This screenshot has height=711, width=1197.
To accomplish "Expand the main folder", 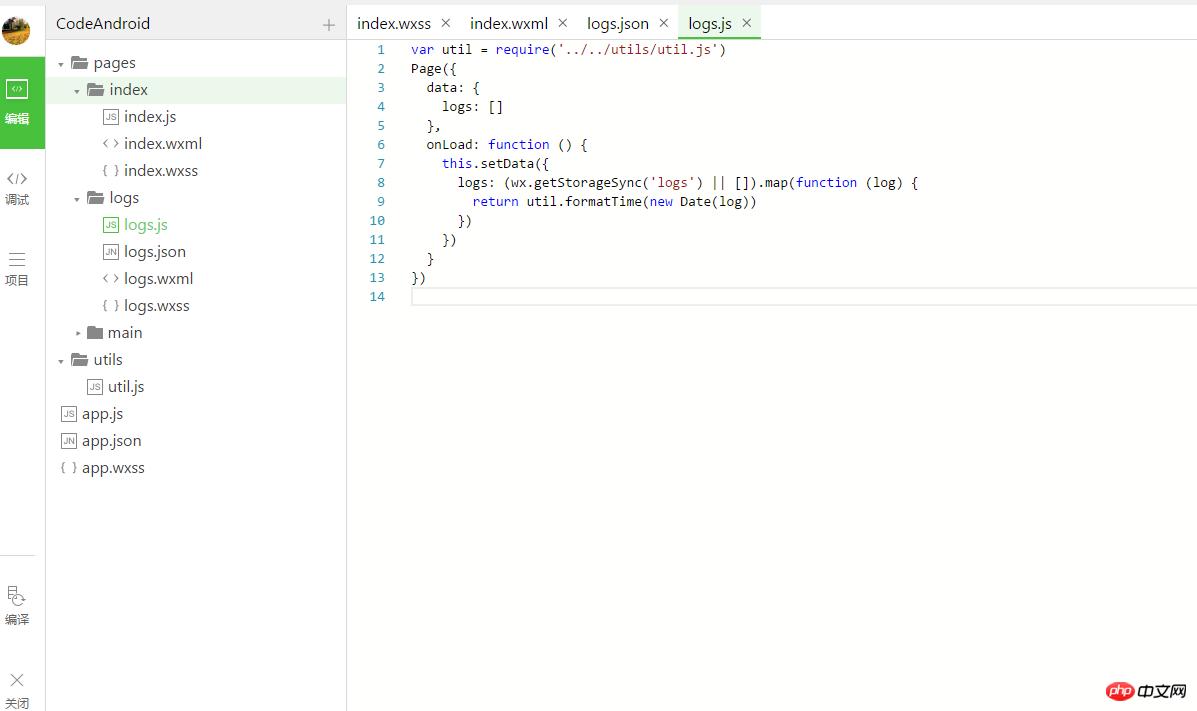I will pyautogui.click(x=78, y=333).
